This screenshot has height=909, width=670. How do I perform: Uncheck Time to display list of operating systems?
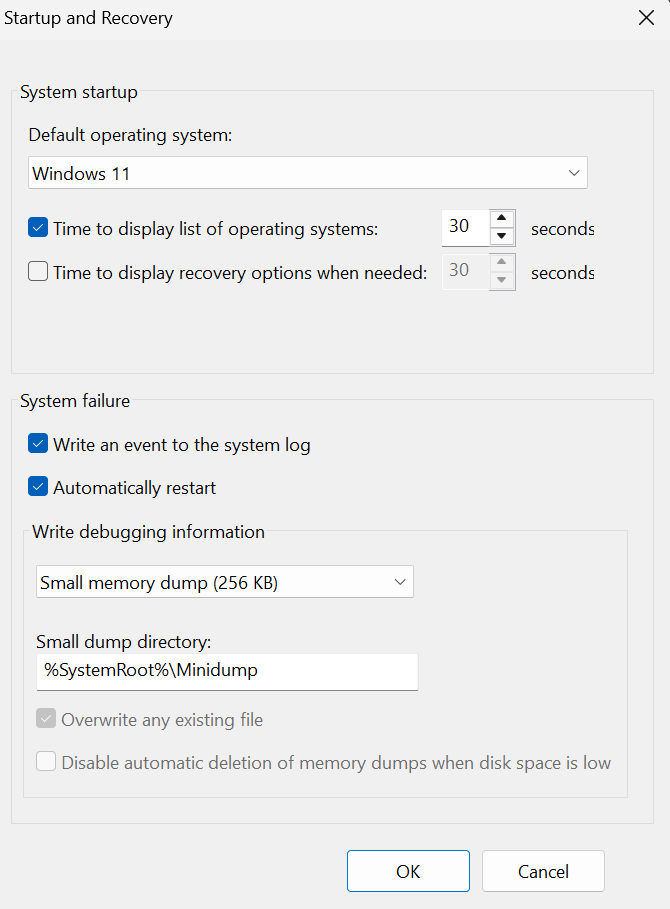click(x=38, y=227)
